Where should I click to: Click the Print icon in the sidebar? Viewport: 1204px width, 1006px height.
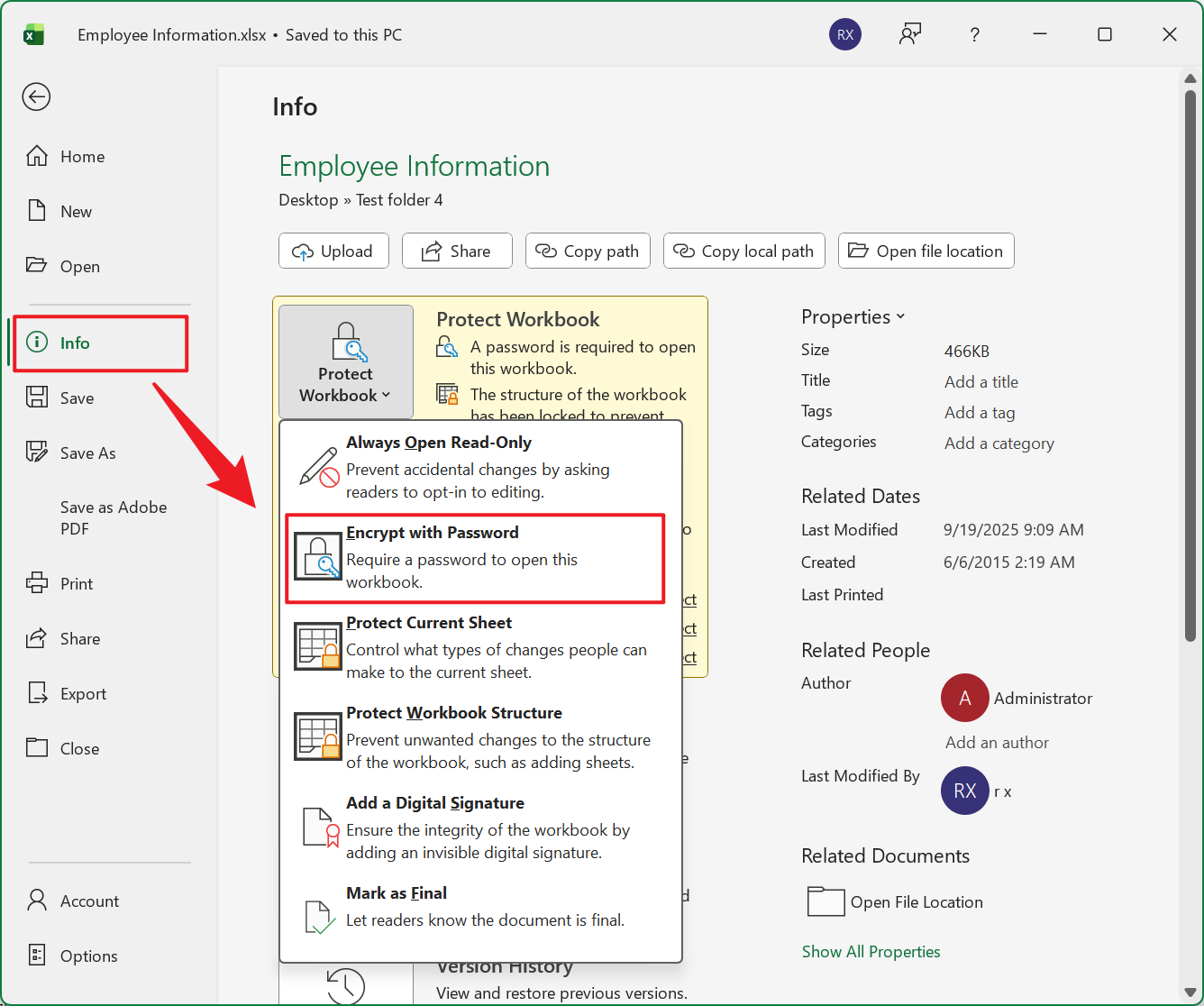37,583
